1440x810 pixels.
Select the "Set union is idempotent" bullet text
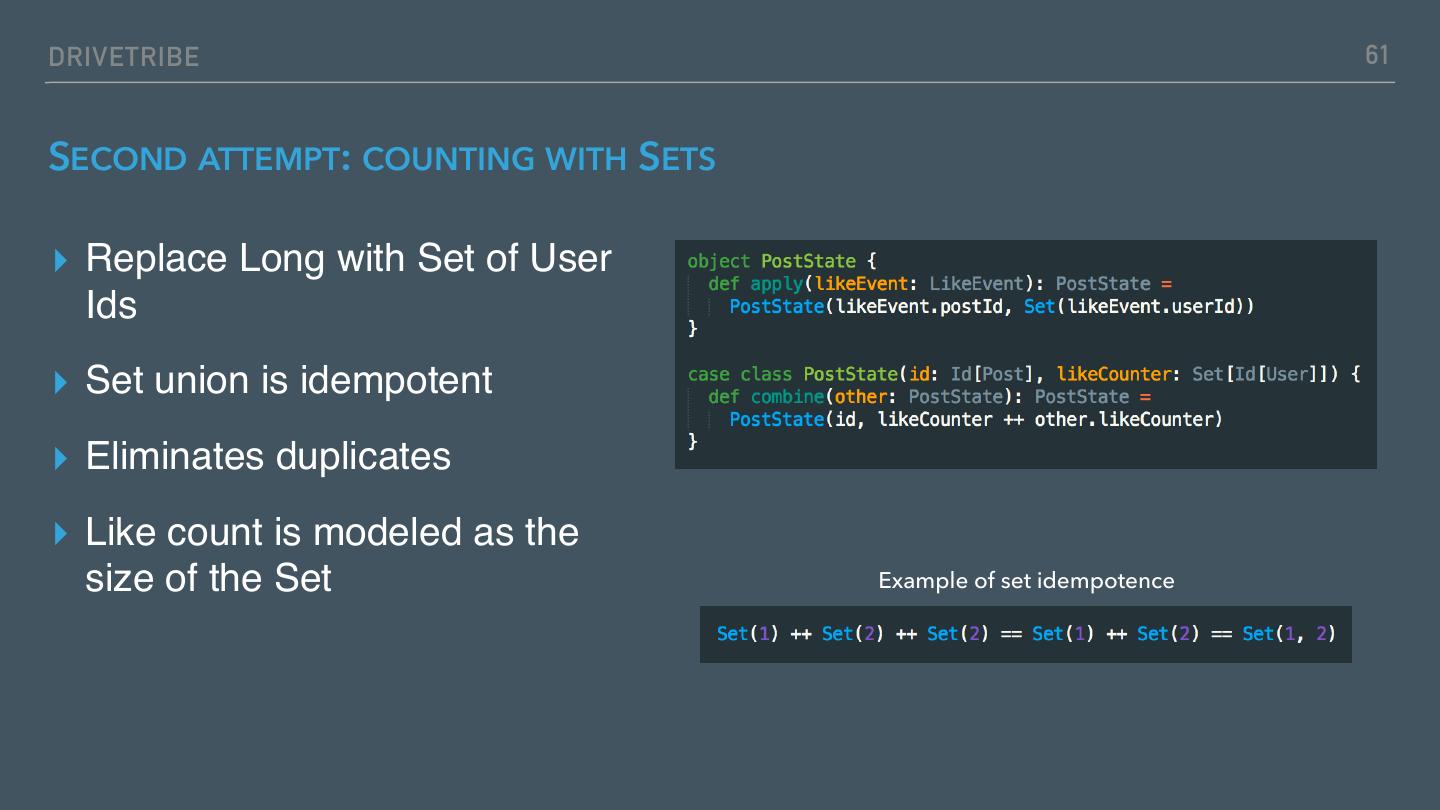[x=289, y=380]
